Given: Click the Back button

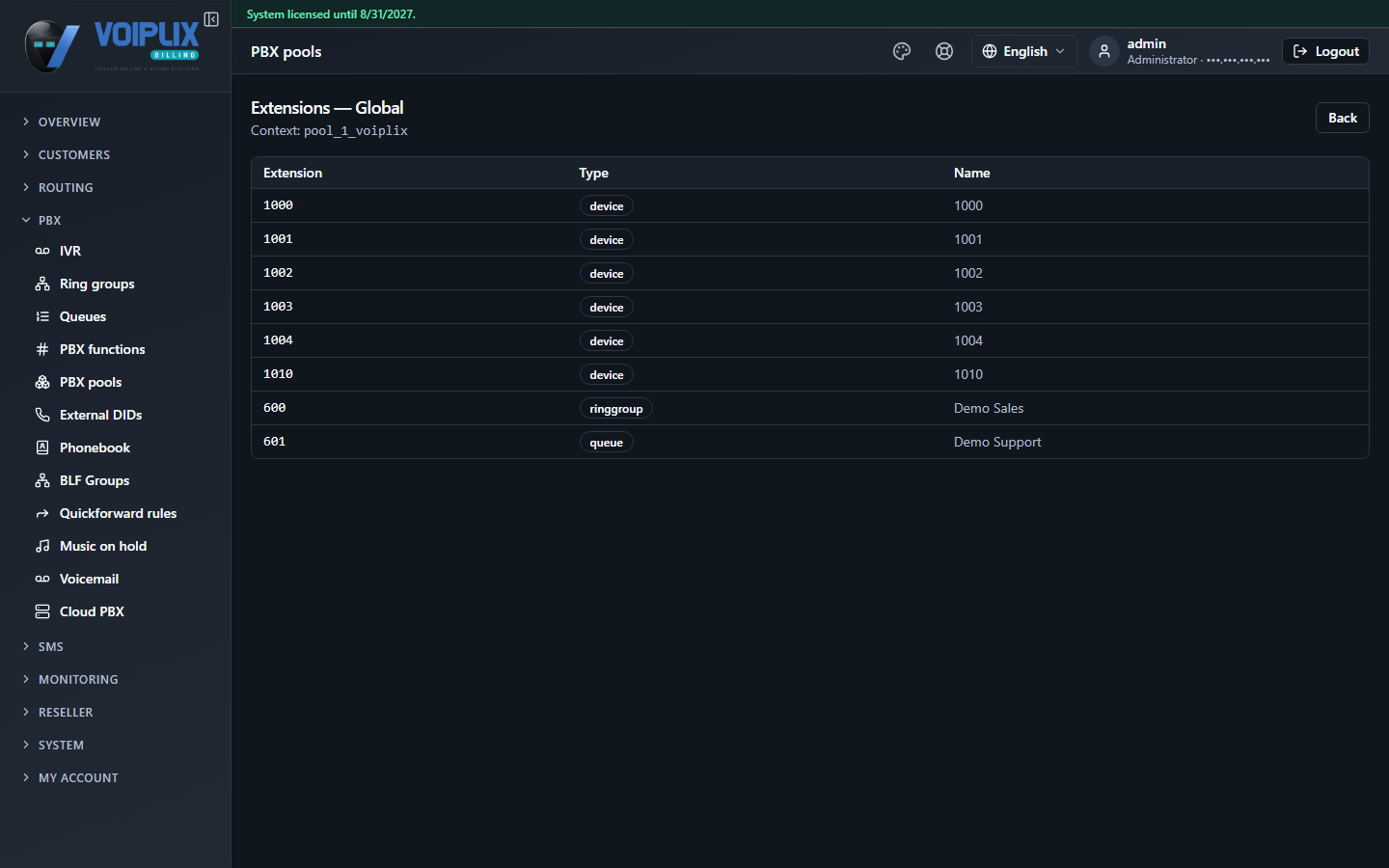Looking at the screenshot, I should tap(1342, 118).
